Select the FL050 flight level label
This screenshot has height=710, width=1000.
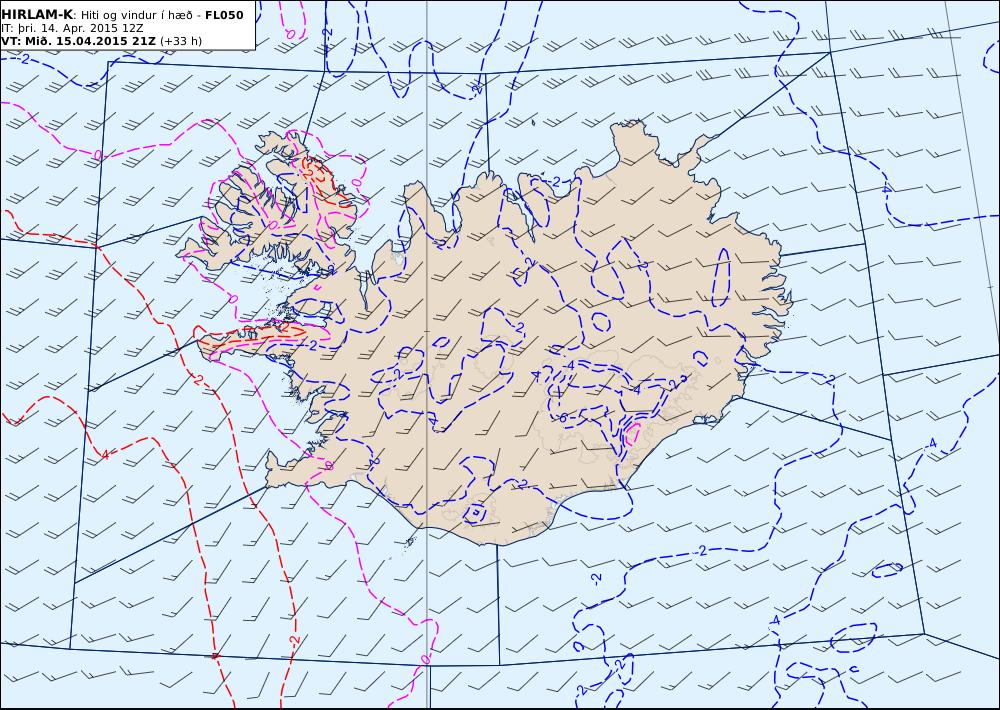pyautogui.click(x=224, y=15)
